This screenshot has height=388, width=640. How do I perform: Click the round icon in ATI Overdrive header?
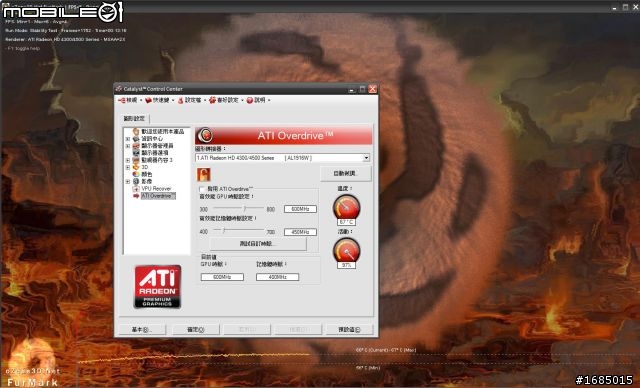coord(206,135)
